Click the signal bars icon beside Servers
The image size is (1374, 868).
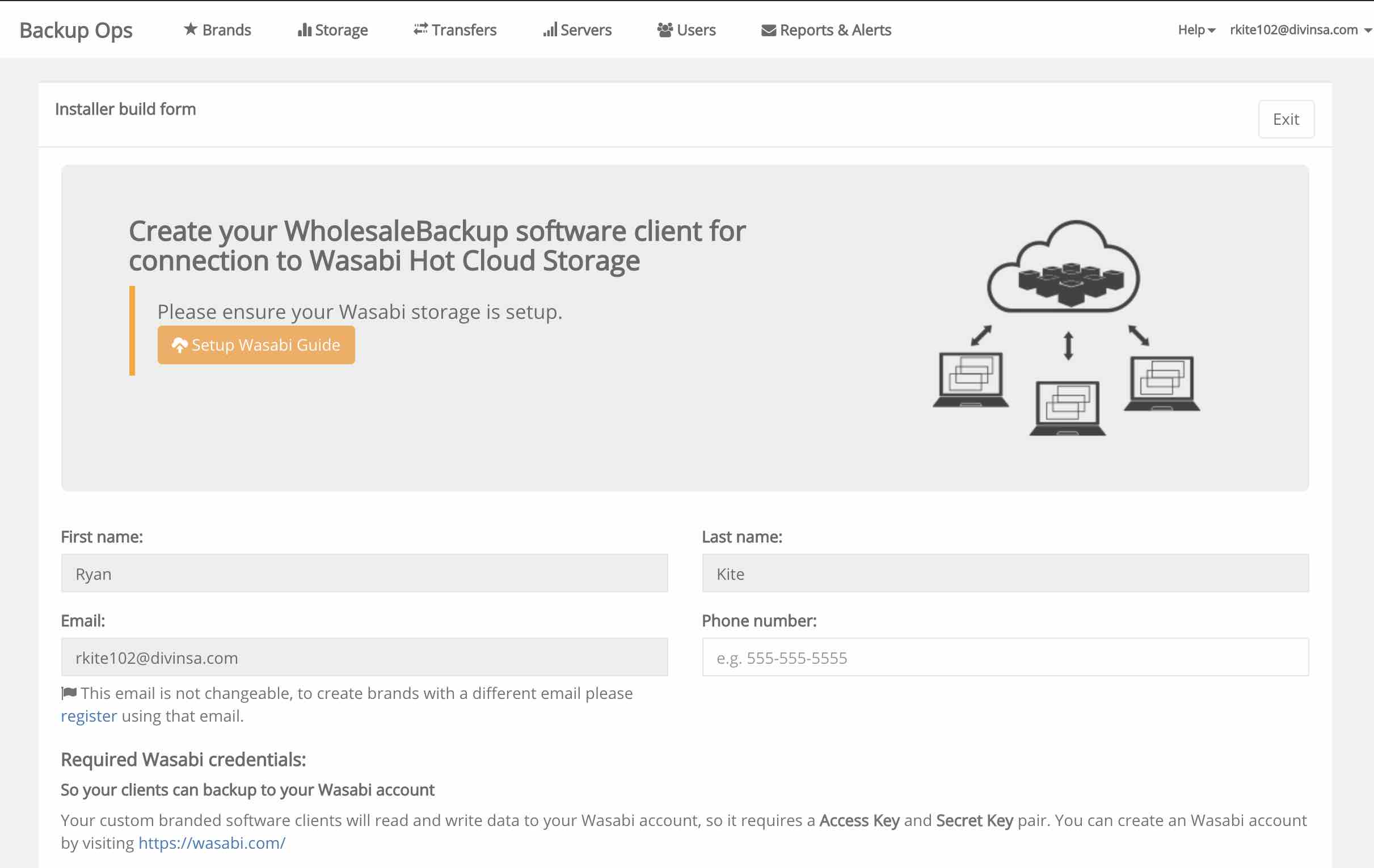[x=550, y=30]
